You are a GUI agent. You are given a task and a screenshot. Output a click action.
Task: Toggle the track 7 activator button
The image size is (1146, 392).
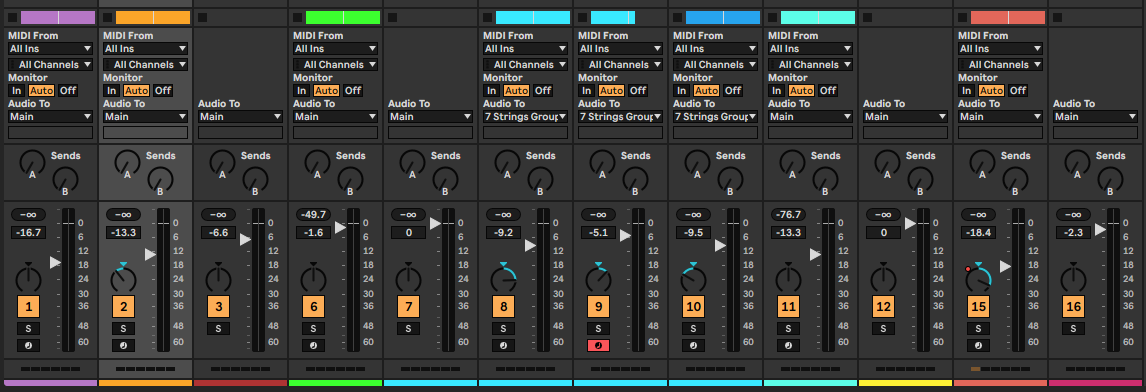pos(408,306)
